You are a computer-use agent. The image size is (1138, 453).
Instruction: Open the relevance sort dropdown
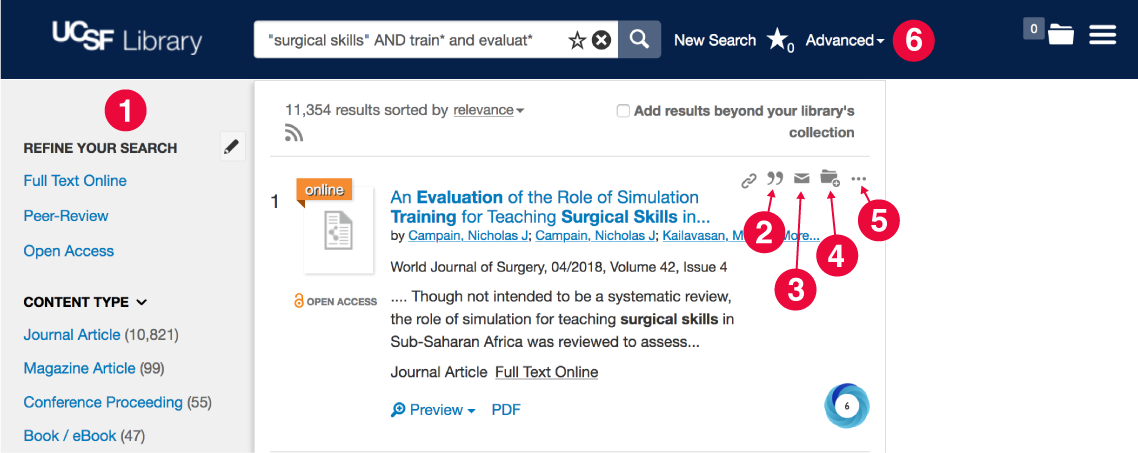tap(488, 110)
